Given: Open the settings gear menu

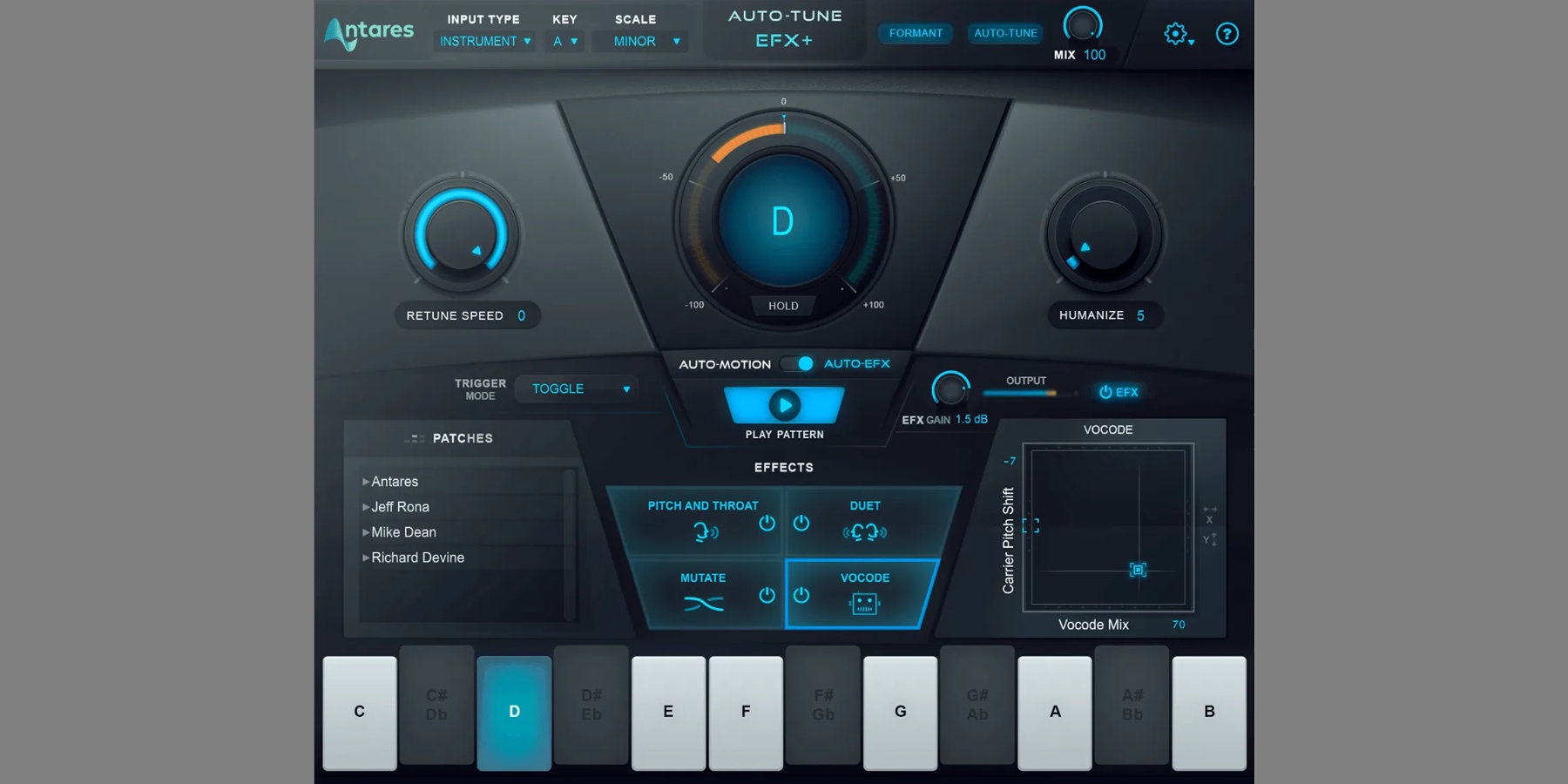Looking at the screenshot, I should (x=1176, y=34).
